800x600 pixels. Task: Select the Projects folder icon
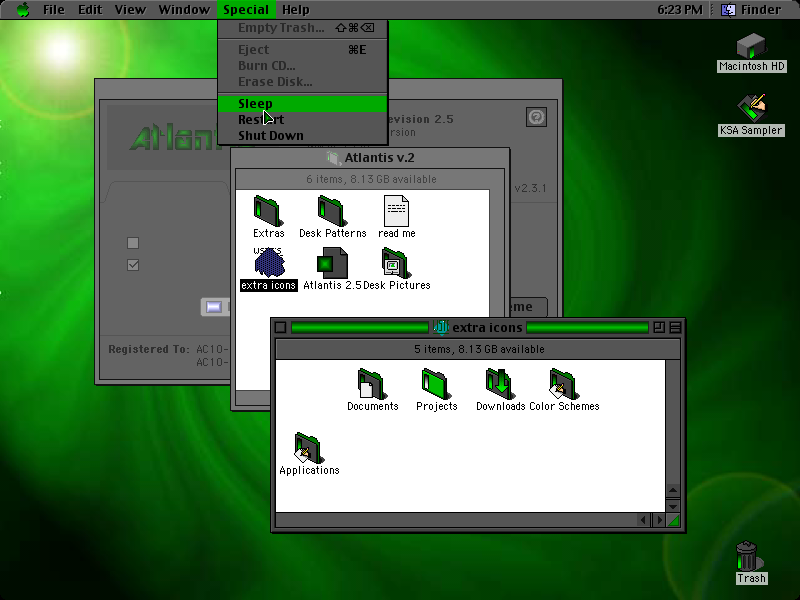[436, 384]
